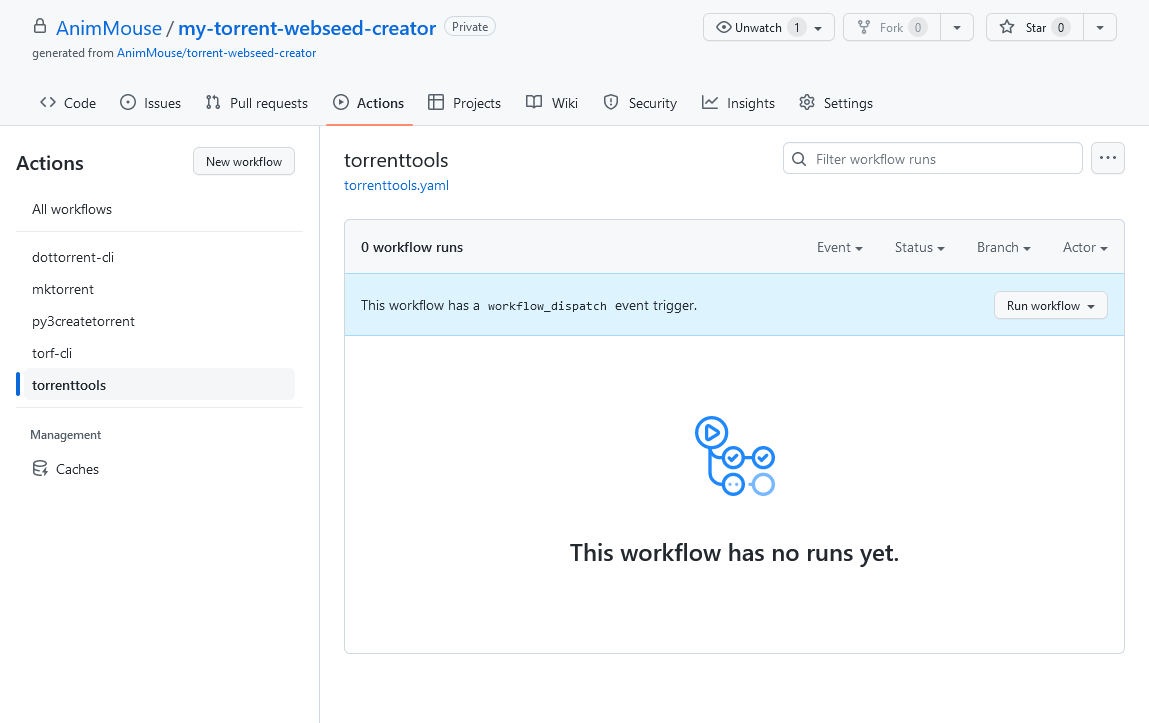This screenshot has height=723, width=1149.
Task: Open the Branch filter dropdown
Action: (1003, 248)
